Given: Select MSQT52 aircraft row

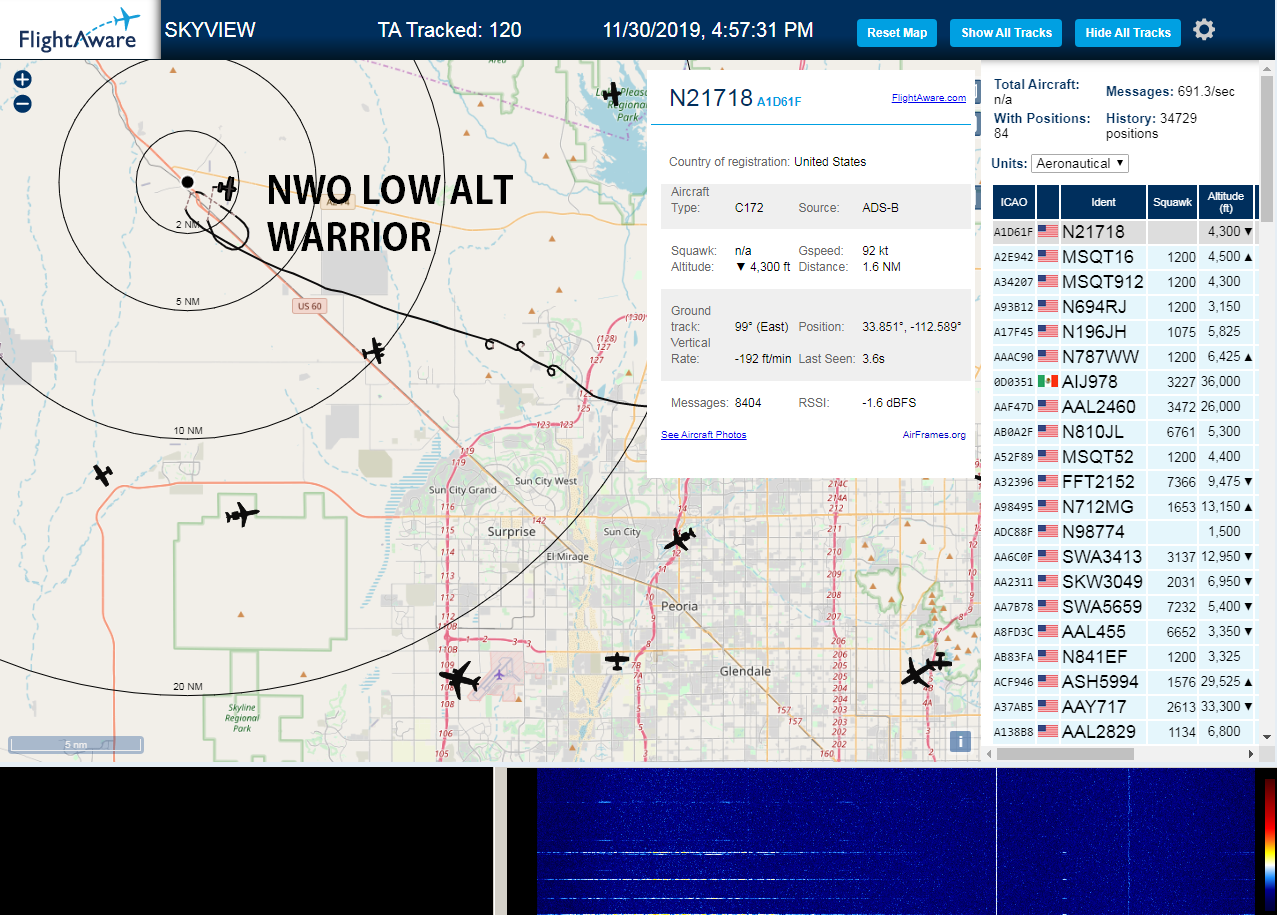Looking at the screenshot, I should tap(1123, 457).
